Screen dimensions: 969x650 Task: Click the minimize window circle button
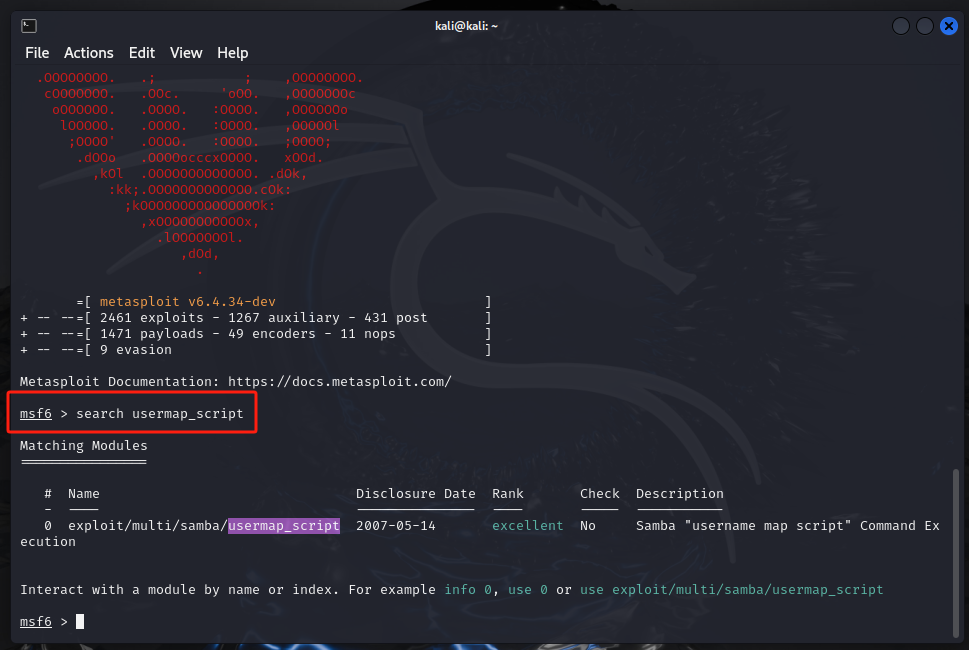tap(900, 26)
